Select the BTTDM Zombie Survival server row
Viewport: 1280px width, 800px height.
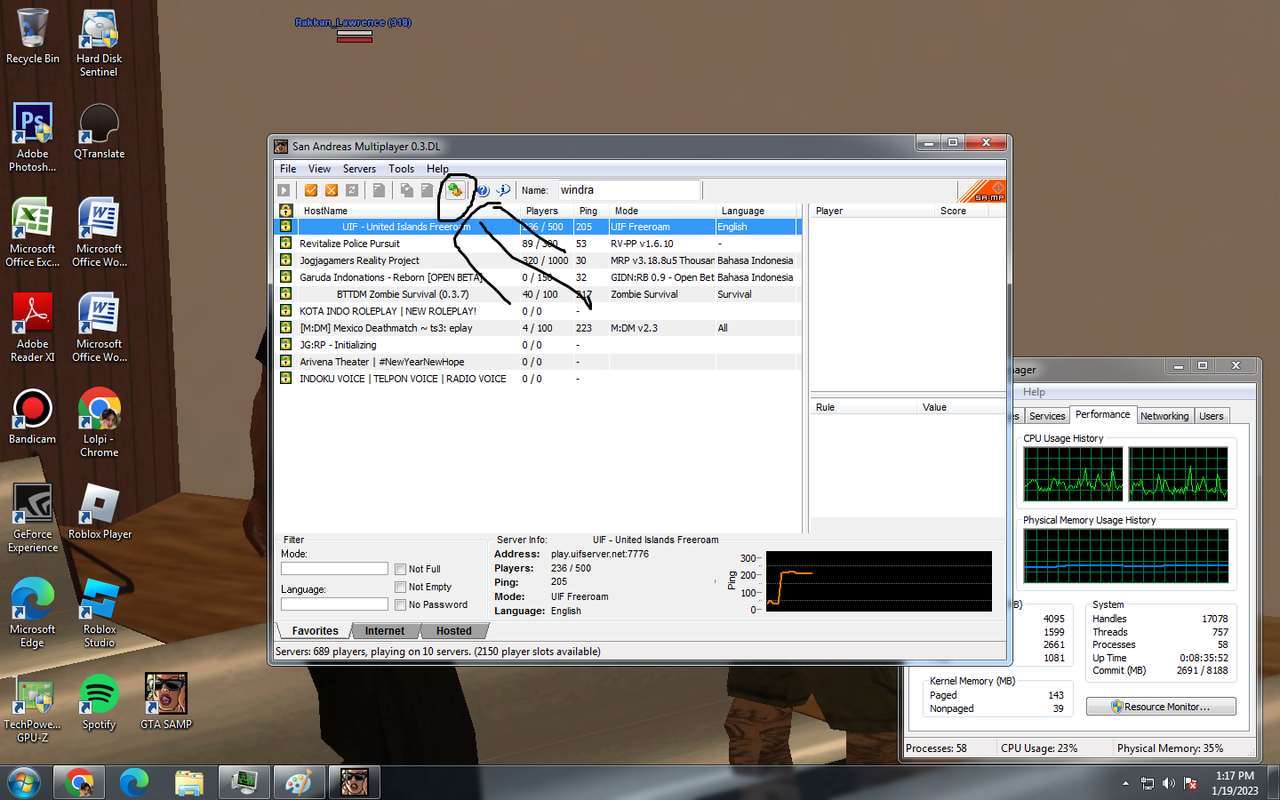coord(539,294)
